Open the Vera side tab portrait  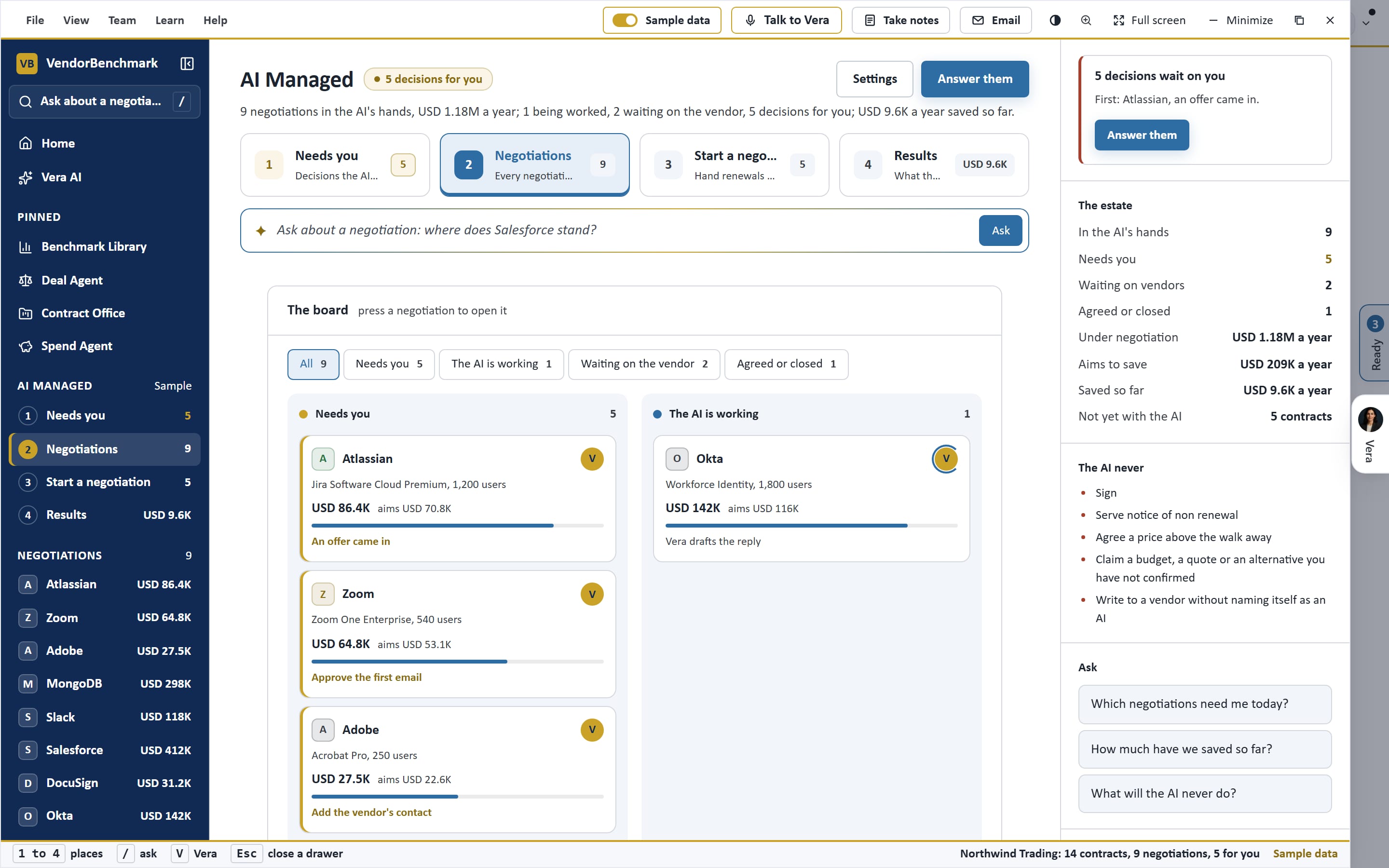pos(1370,420)
